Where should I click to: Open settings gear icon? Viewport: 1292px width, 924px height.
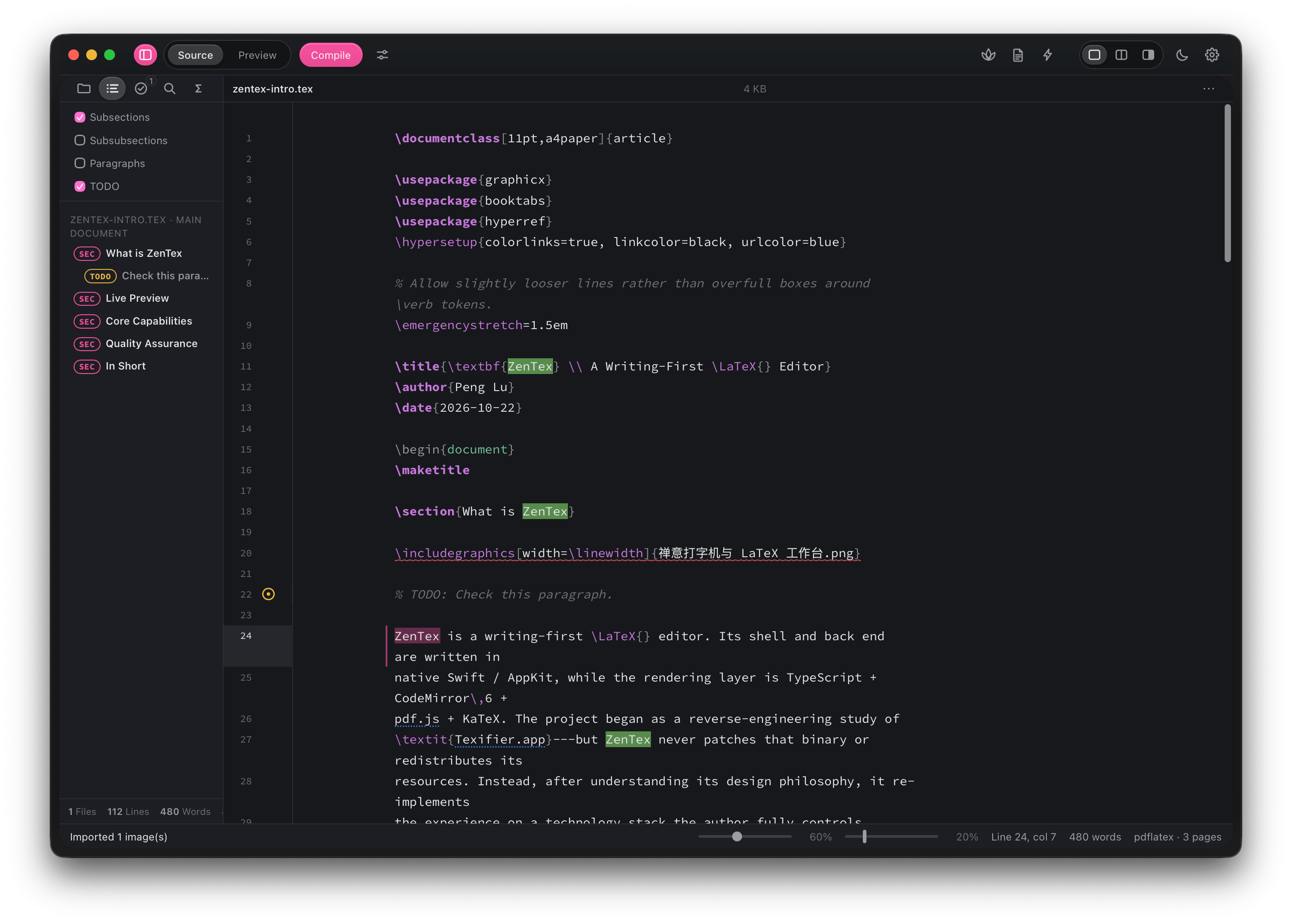coord(1212,55)
